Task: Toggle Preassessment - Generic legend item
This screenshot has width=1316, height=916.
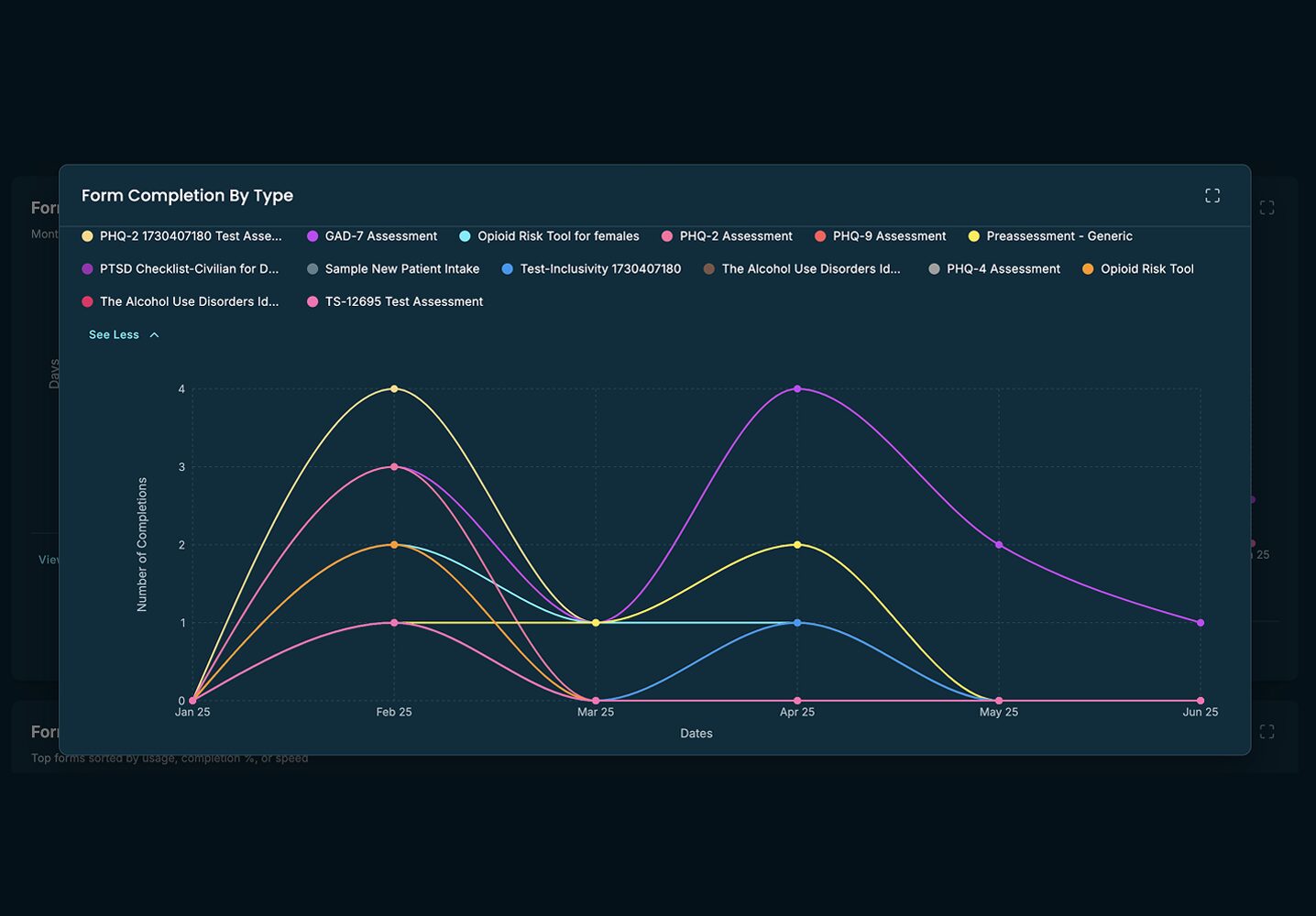Action: tap(1058, 236)
